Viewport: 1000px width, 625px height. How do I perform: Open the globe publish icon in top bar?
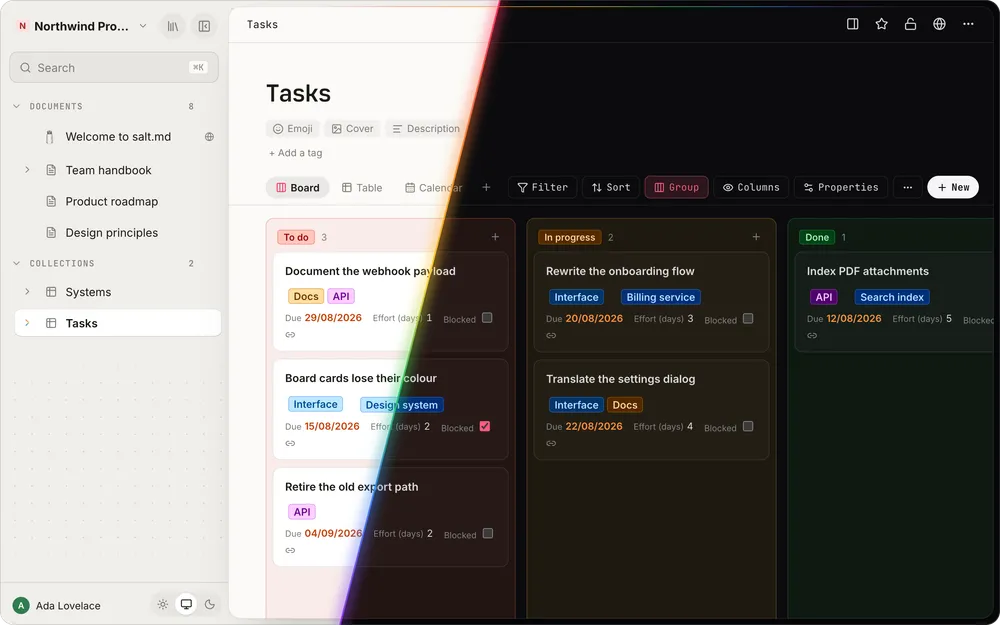[939, 24]
